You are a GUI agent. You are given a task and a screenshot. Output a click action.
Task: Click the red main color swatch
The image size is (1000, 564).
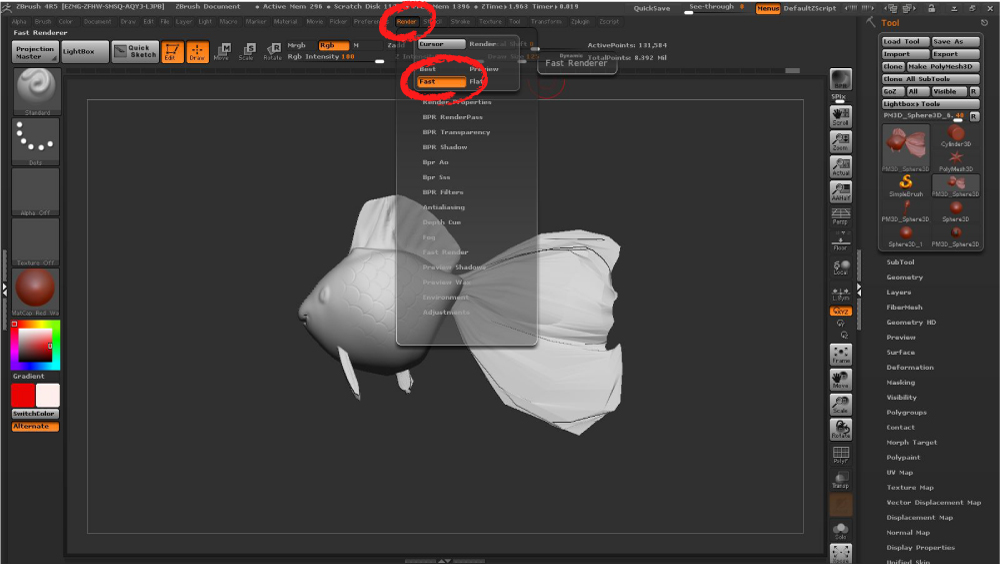[x=23, y=395]
